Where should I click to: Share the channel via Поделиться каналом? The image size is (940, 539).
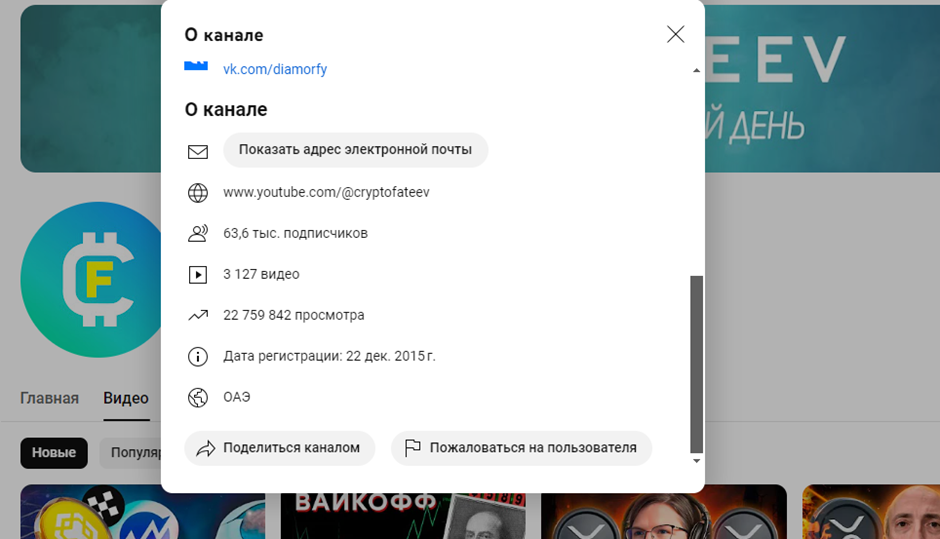280,448
